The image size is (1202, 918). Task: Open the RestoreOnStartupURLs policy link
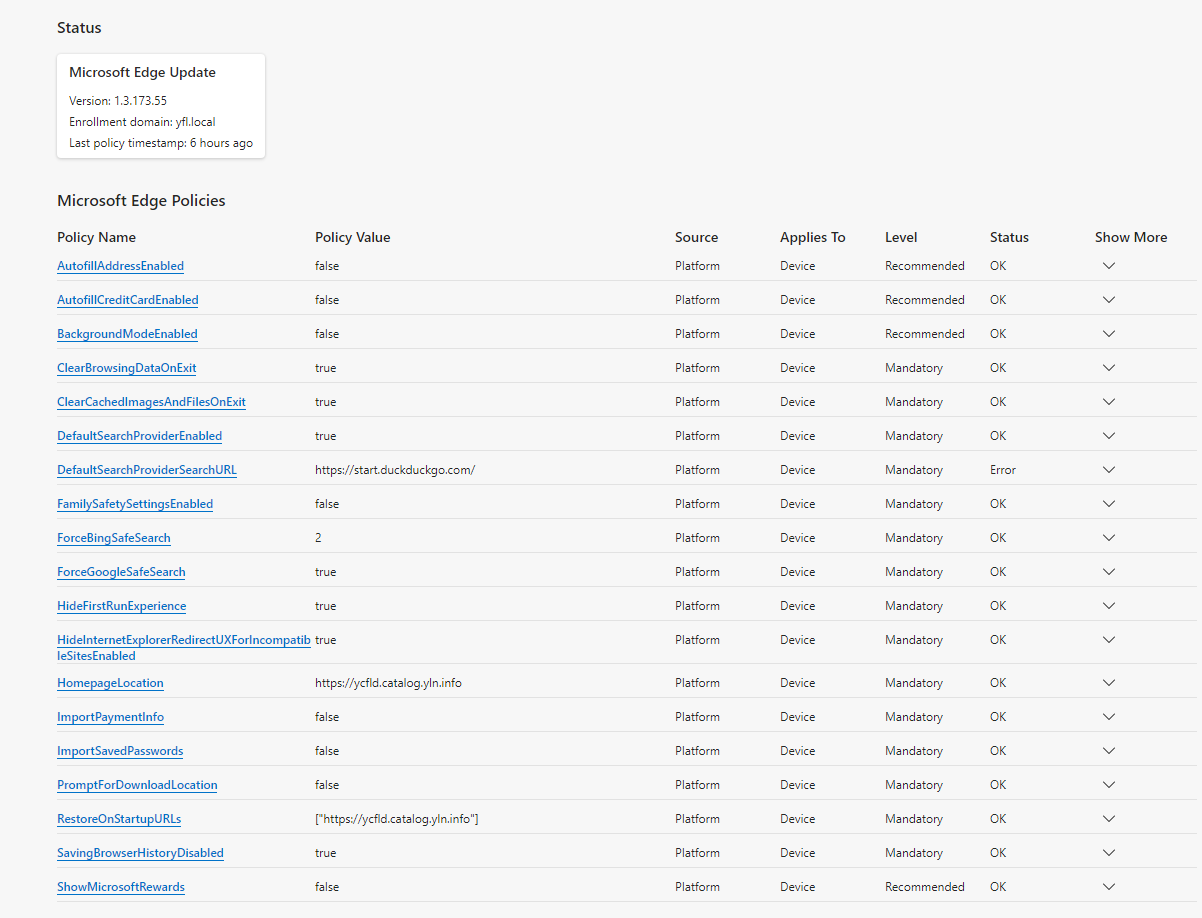pyautogui.click(x=119, y=819)
